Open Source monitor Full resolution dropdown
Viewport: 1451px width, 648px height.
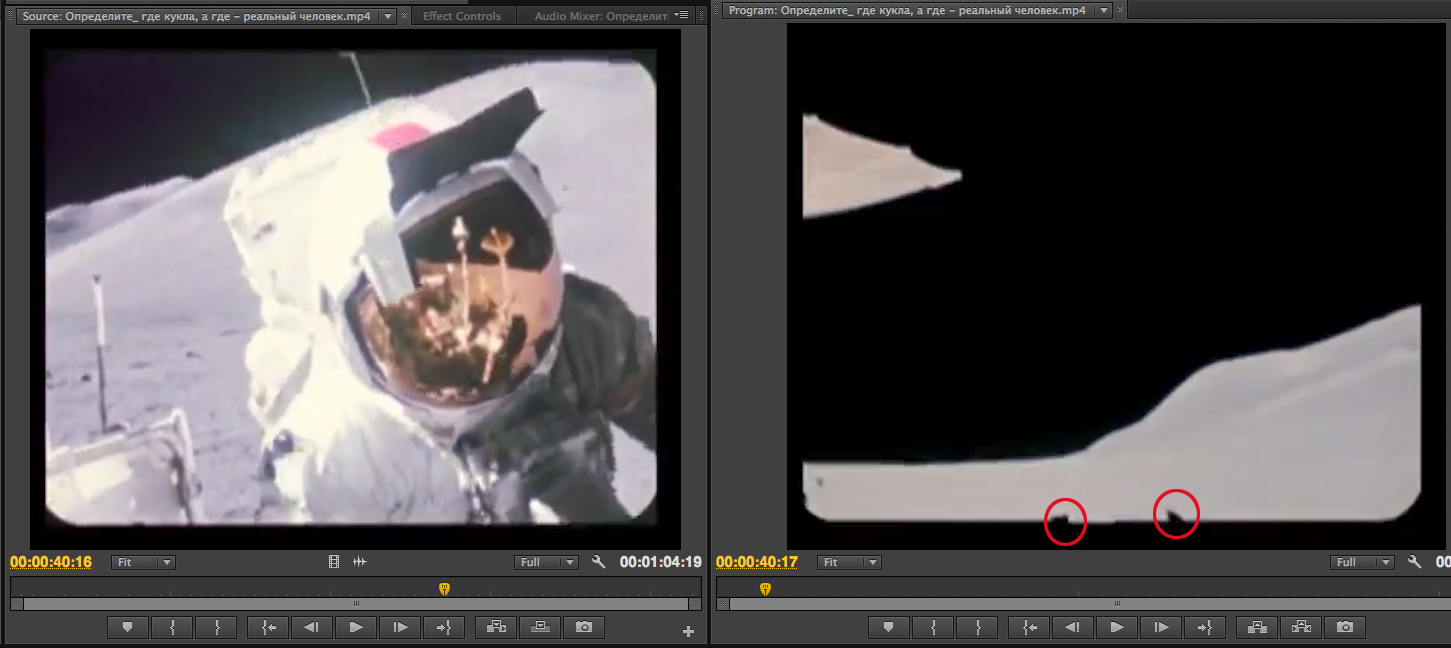click(546, 562)
